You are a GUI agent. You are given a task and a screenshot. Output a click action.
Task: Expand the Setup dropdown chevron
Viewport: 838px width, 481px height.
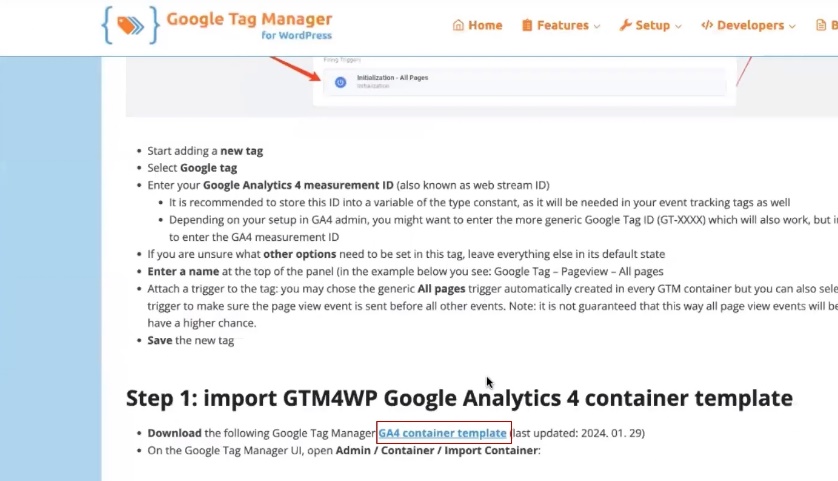[x=678, y=26]
